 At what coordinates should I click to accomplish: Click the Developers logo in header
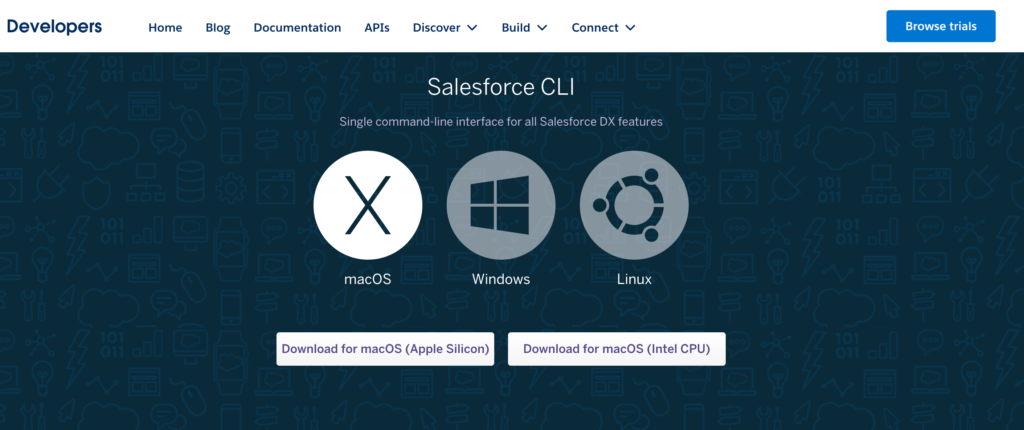(x=54, y=27)
